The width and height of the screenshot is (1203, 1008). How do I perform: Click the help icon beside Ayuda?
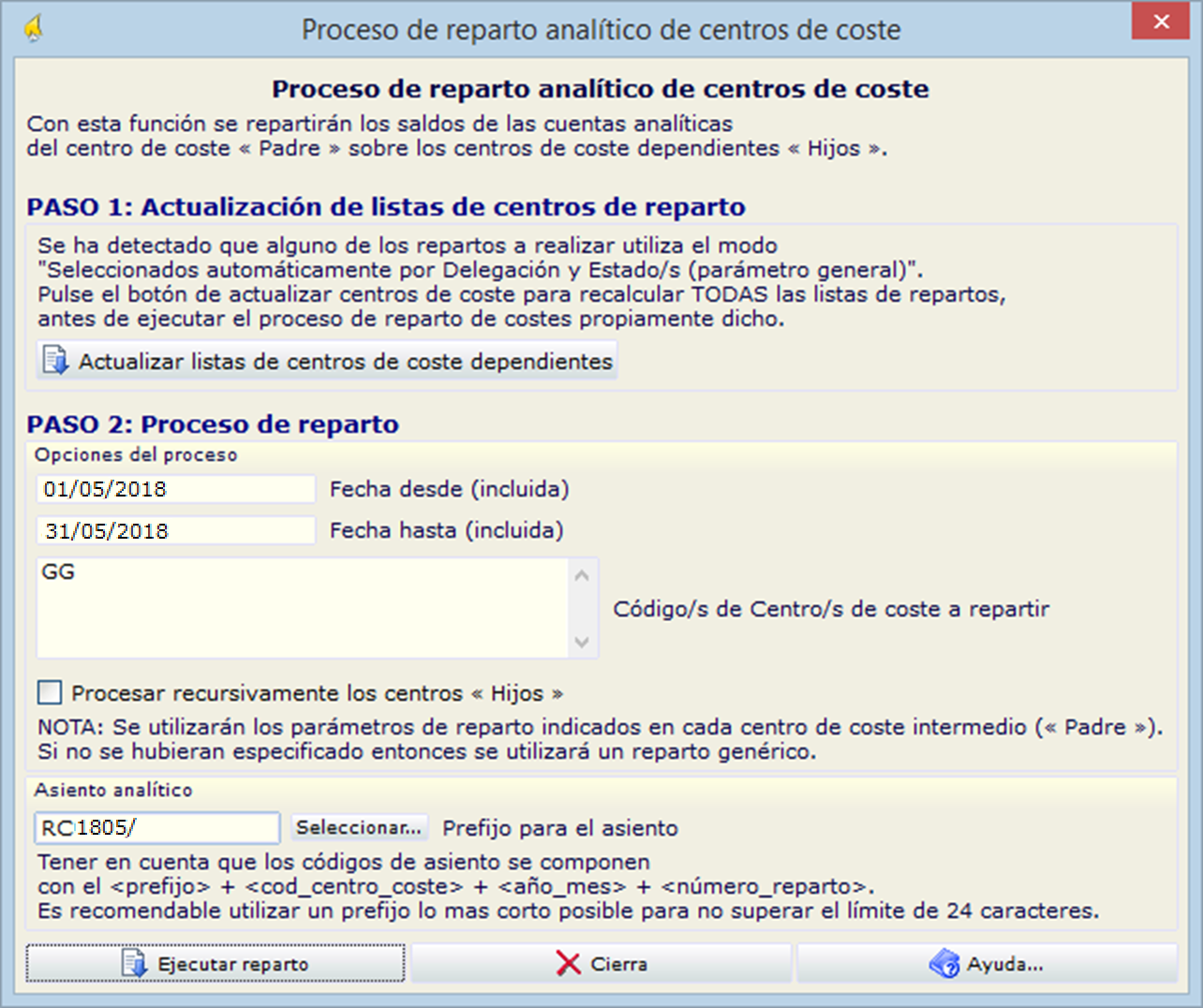click(944, 963)
